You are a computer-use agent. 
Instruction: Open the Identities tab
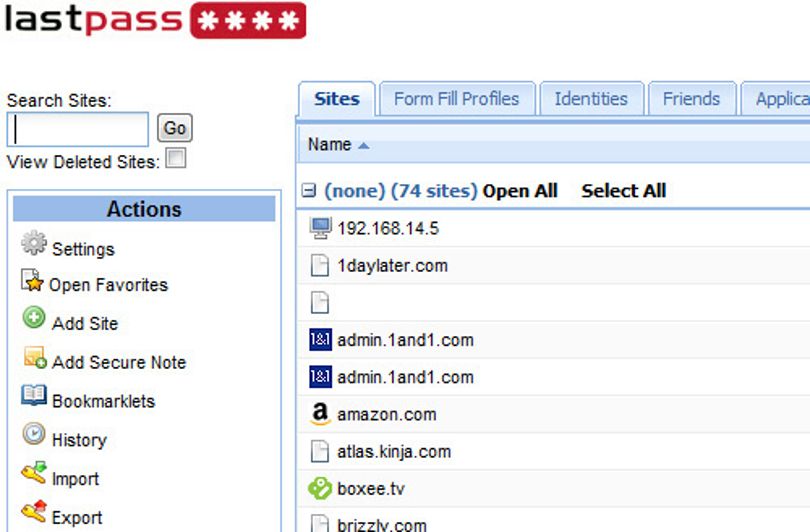[591, 98]
